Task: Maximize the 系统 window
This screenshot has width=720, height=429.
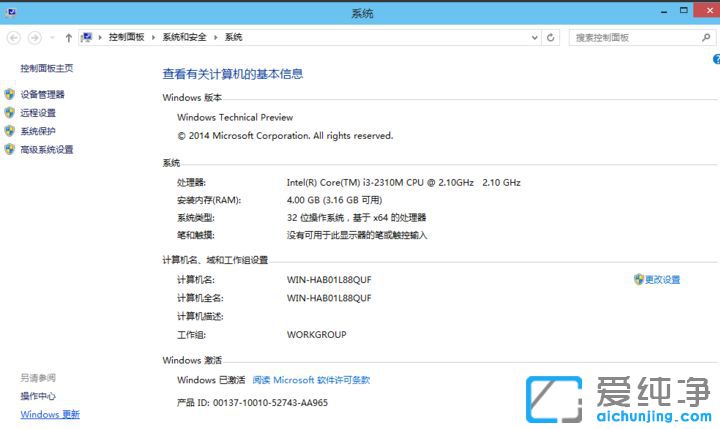Action: coord(683,11)
